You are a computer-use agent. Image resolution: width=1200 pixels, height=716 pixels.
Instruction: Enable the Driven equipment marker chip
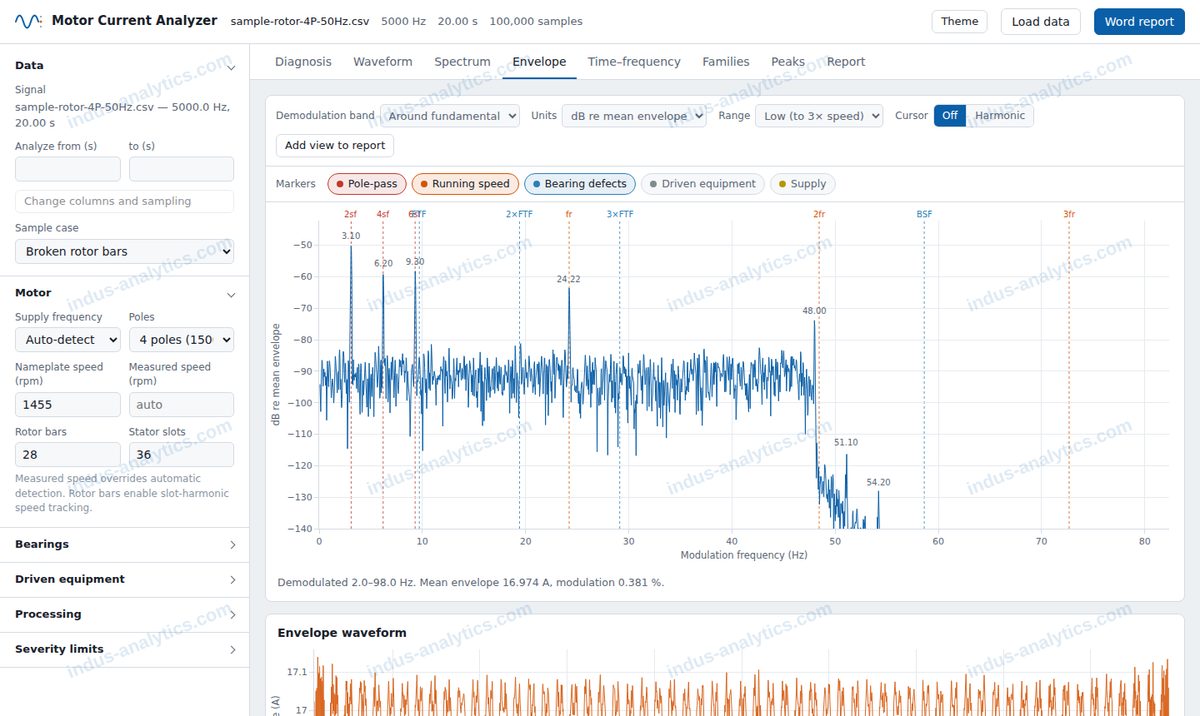point(703,184)
